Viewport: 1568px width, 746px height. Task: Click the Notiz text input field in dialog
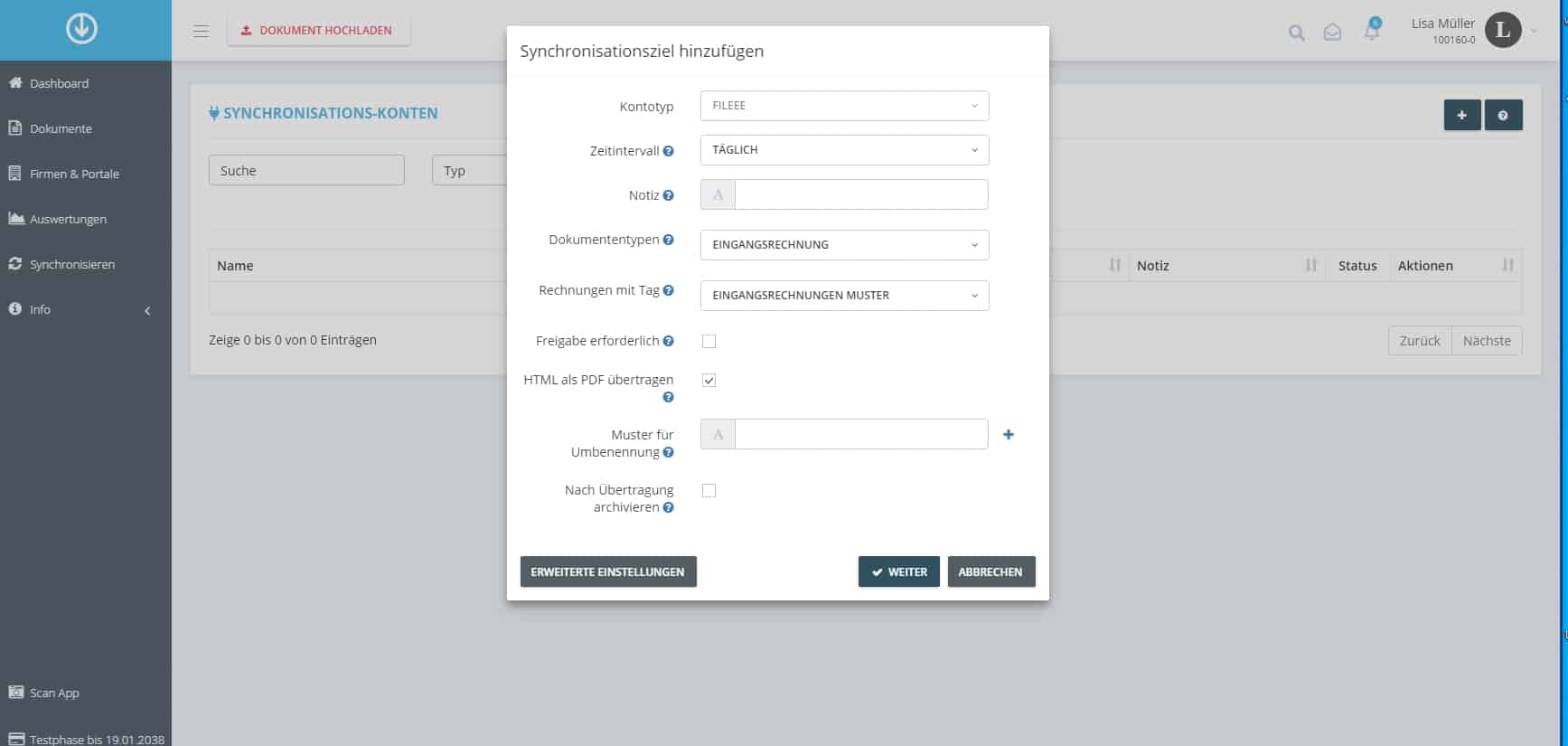point(861,194)
